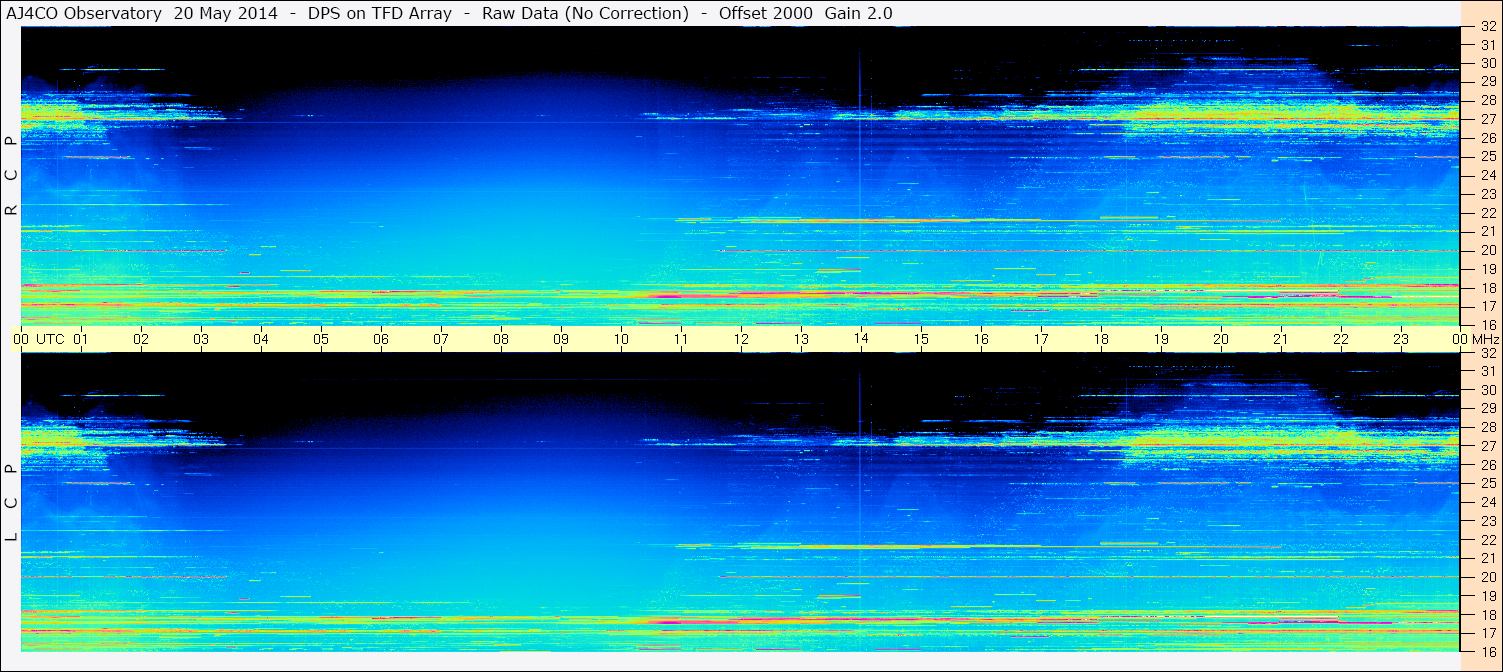
Task: Click the MHz unit label on time axis
Action: tap(1485, 339)
